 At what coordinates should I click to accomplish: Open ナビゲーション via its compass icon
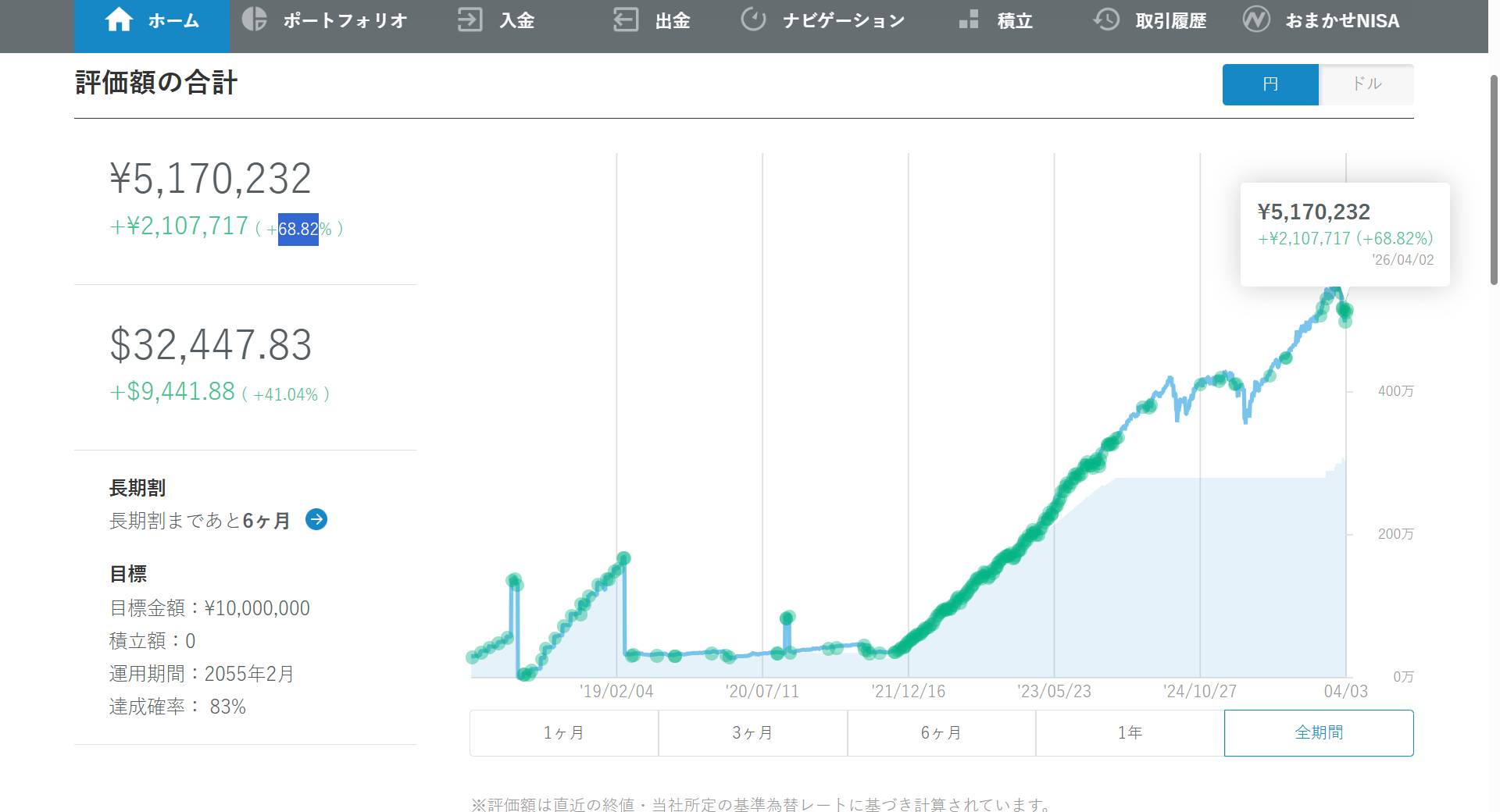[x=752, y=20]
